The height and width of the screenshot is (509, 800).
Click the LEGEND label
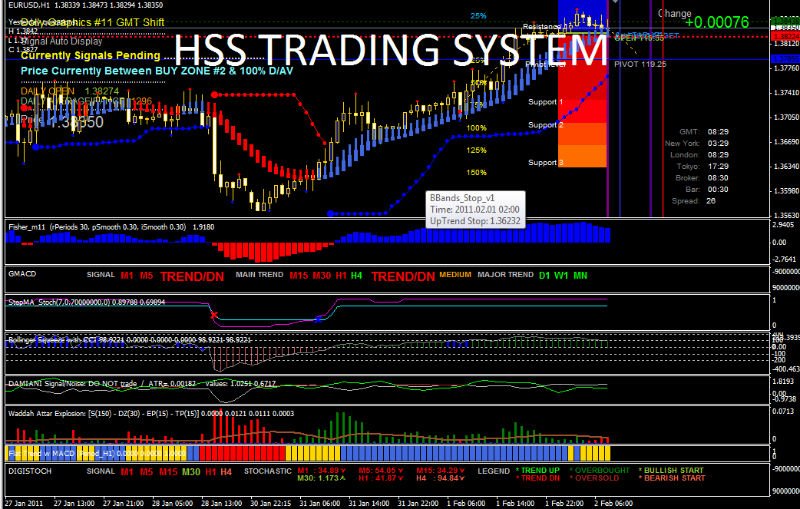[x=492, y=471]
